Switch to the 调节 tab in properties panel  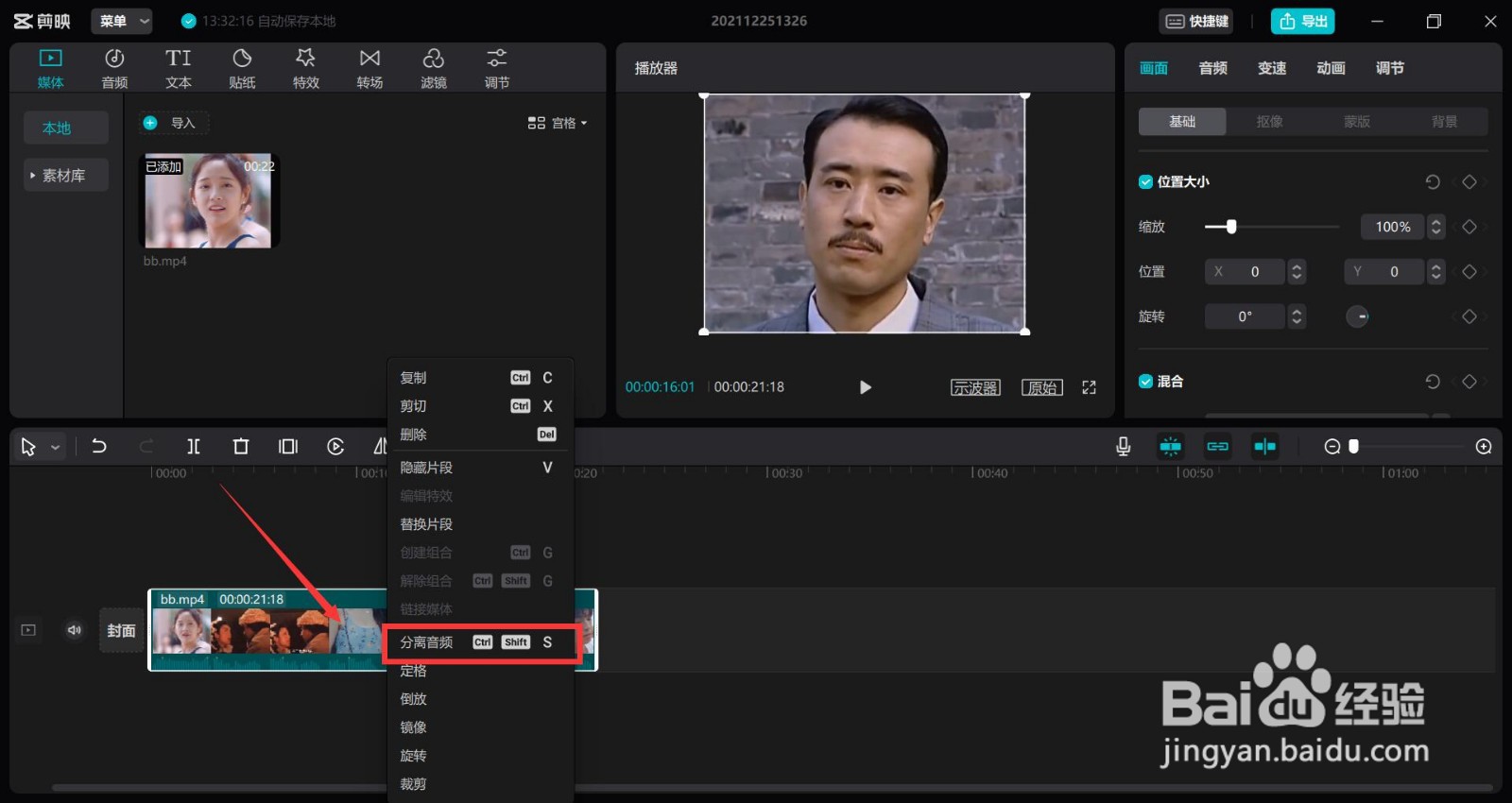point(1390,68)
